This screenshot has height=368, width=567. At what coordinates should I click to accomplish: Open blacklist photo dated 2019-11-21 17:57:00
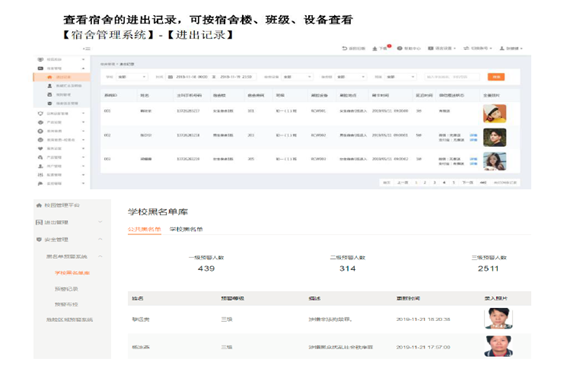499,346
